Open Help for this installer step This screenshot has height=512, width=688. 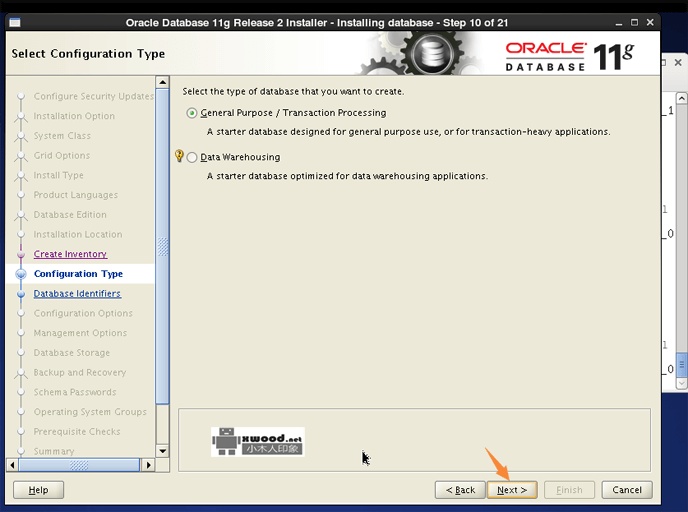coord(38,490)
